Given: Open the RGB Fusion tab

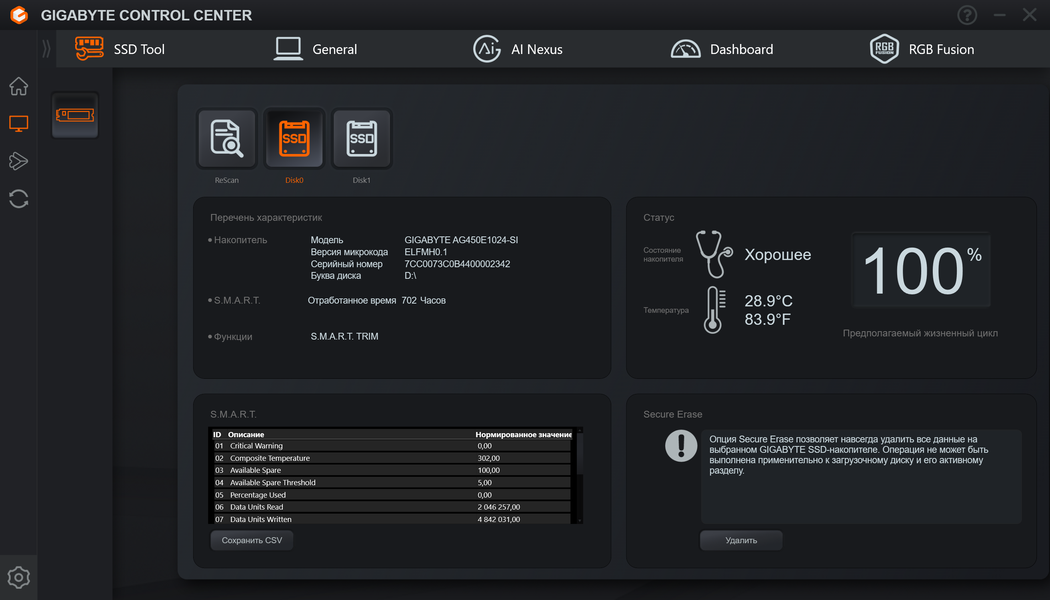Looking at the screenshot, I should click(x=921, y=49).
